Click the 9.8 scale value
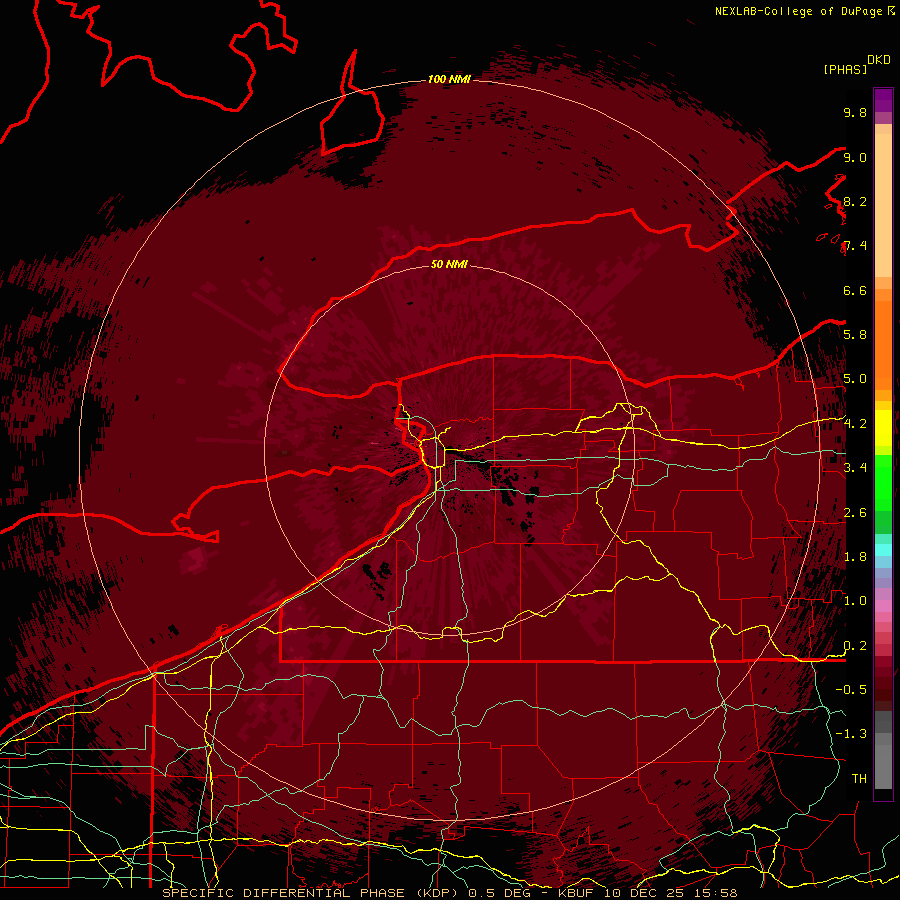Screen dimensions: 900x900 [x=855, y=112]
